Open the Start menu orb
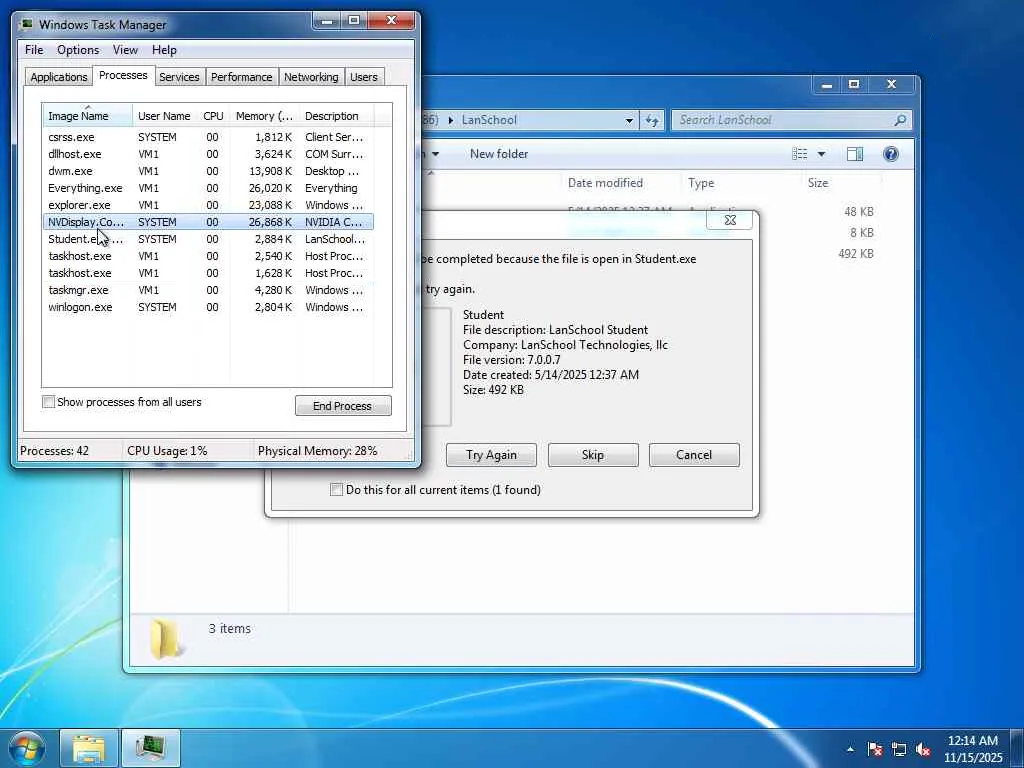The image size is (1024, 768). point(26,748)
